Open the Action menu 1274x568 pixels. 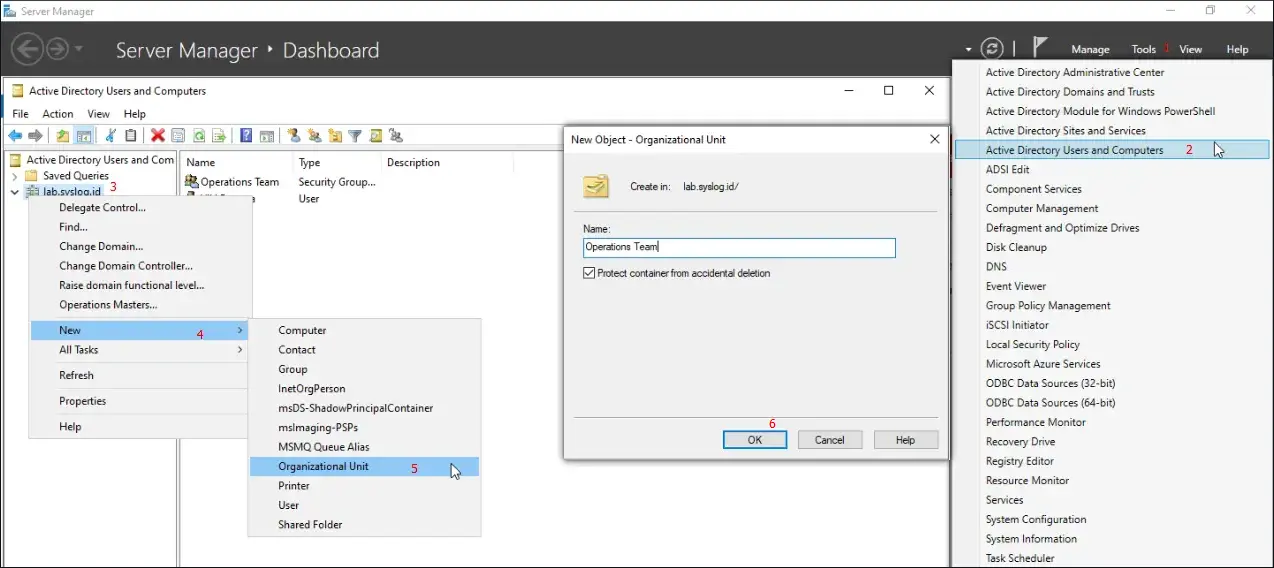tap(57, 114)
